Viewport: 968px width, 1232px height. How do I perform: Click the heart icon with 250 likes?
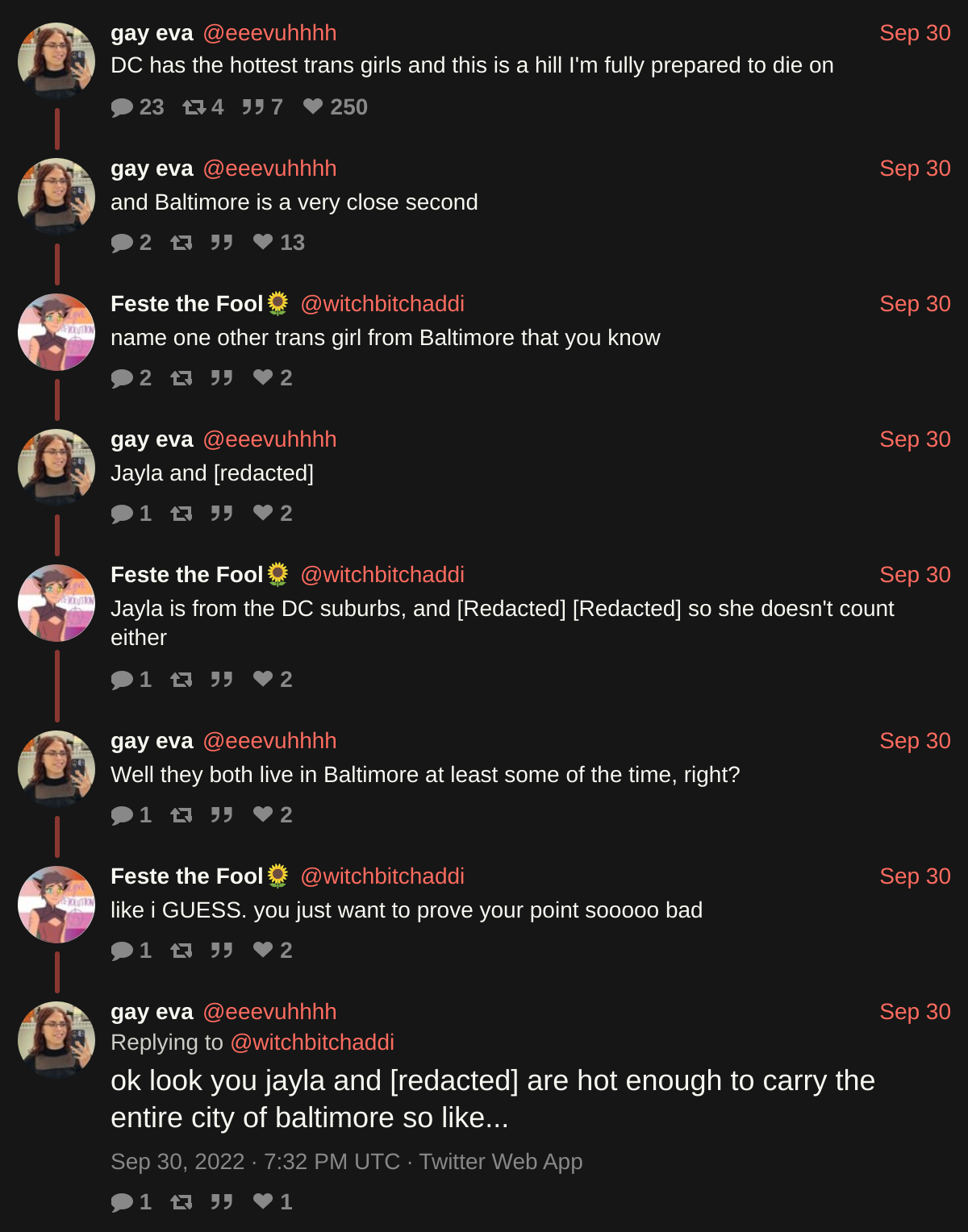313,106
